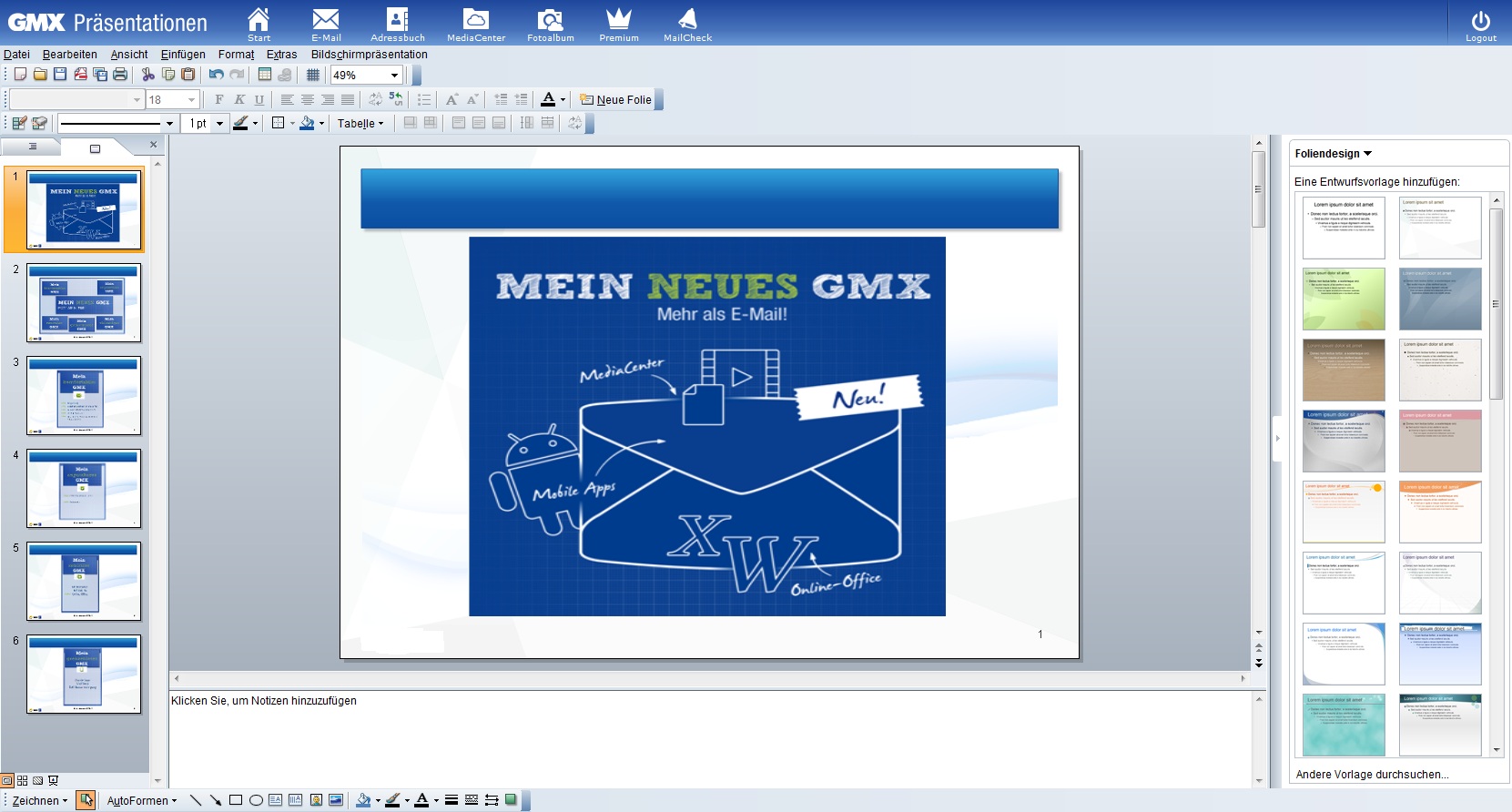Select the Line drawing tool
The image size is (1512, 812).
coord(196,800)
